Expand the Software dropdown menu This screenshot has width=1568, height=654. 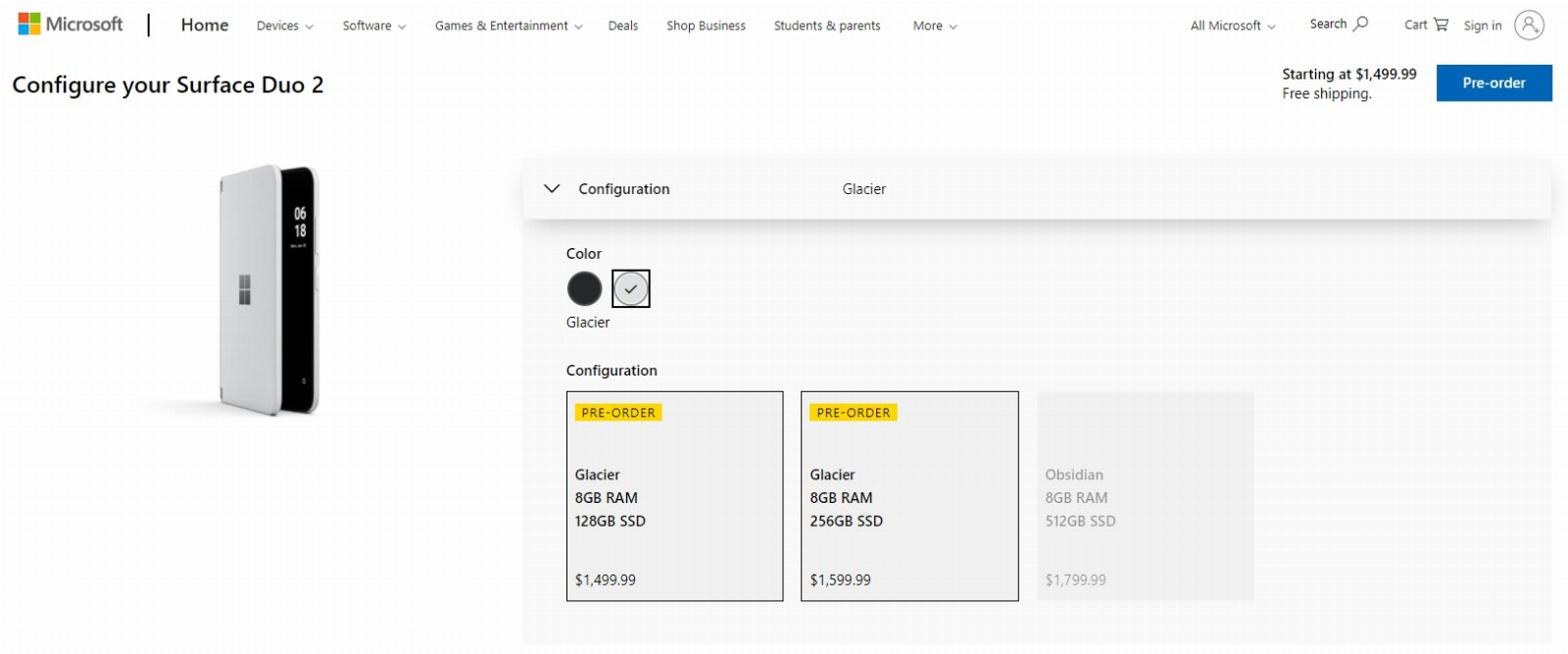[x=374, y=26]
